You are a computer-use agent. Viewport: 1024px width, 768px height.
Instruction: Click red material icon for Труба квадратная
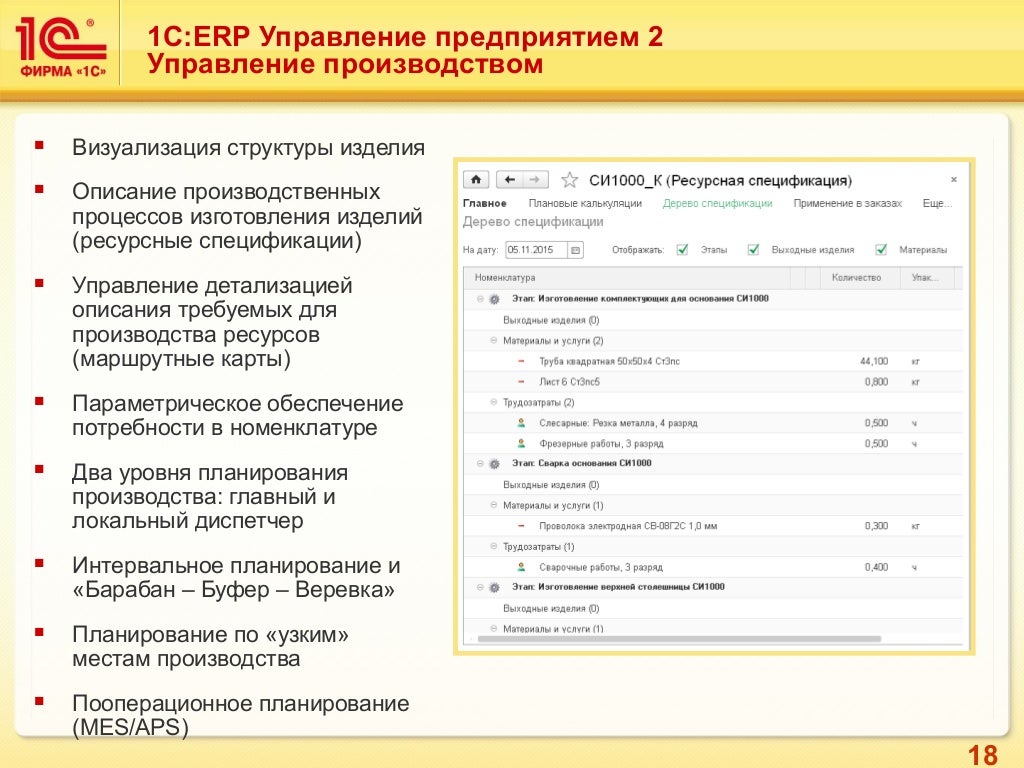click(x=521, y=361)
